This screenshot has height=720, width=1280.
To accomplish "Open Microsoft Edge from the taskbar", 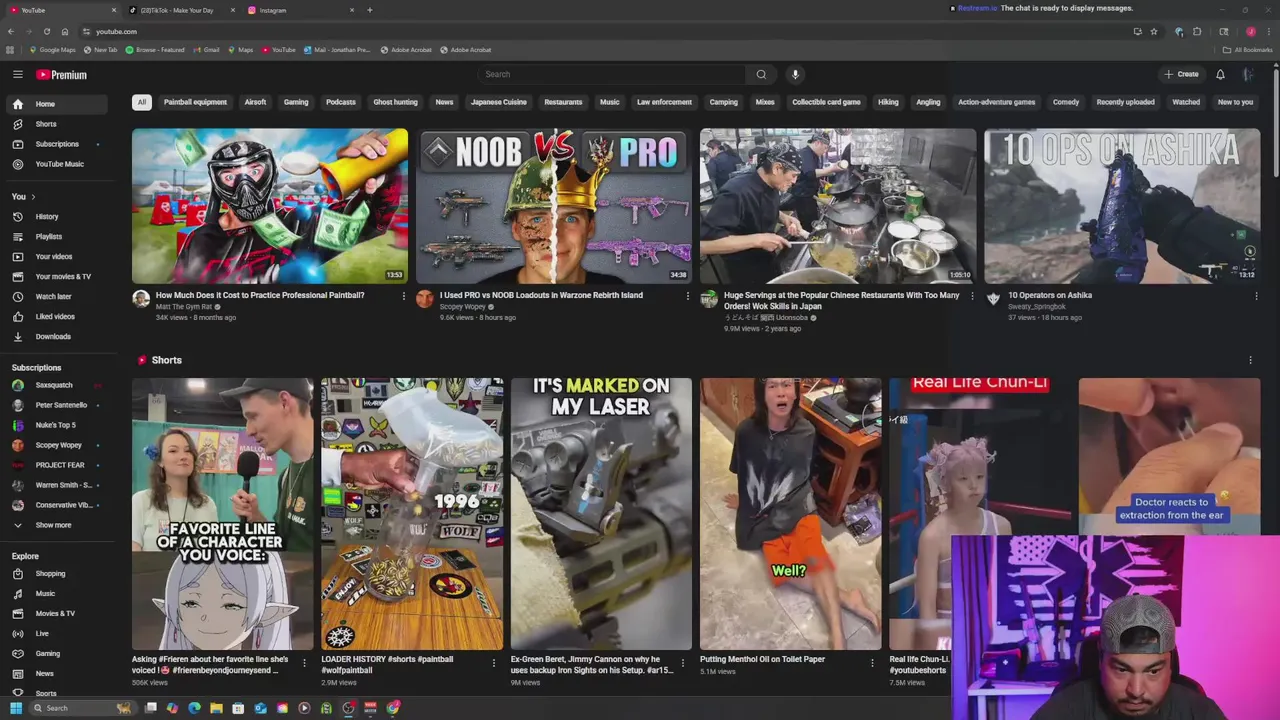I will click(194, 708).
